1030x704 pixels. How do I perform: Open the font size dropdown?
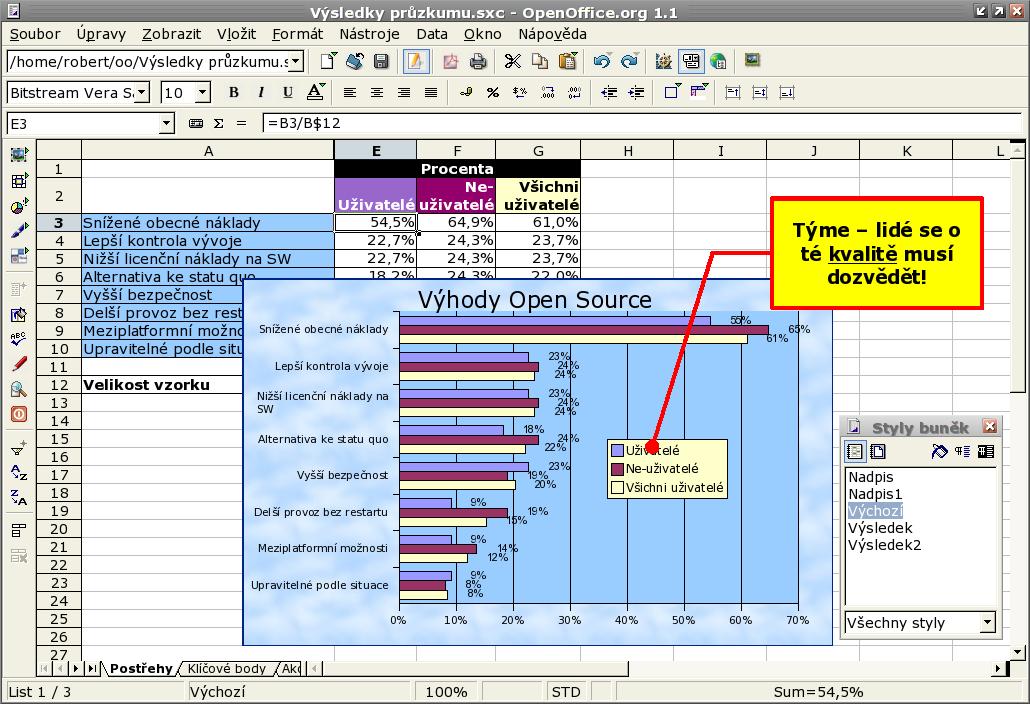click(203, 93)
